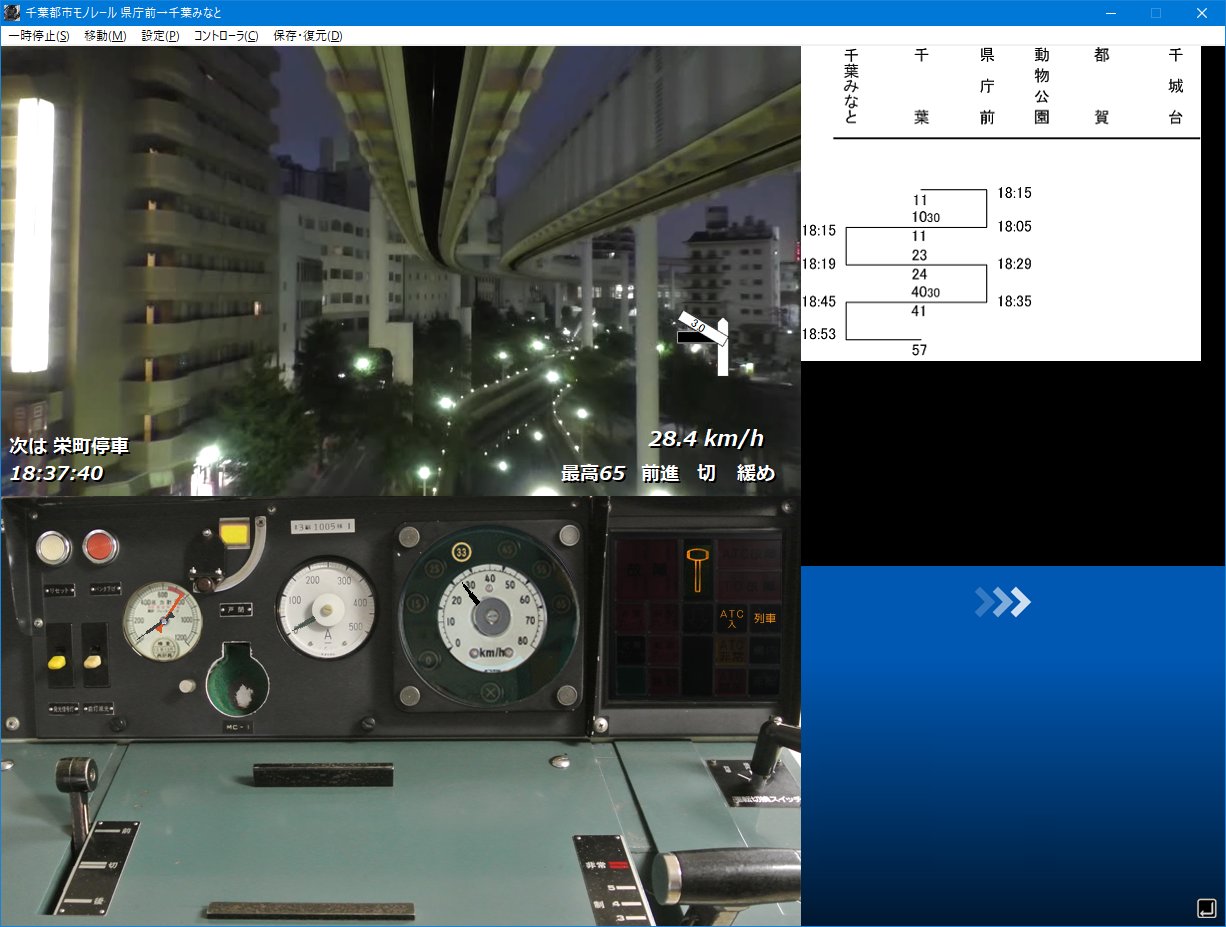1226x927 pixels.
Task: Flip the right cream toggle switch
Action: [93, 660]
